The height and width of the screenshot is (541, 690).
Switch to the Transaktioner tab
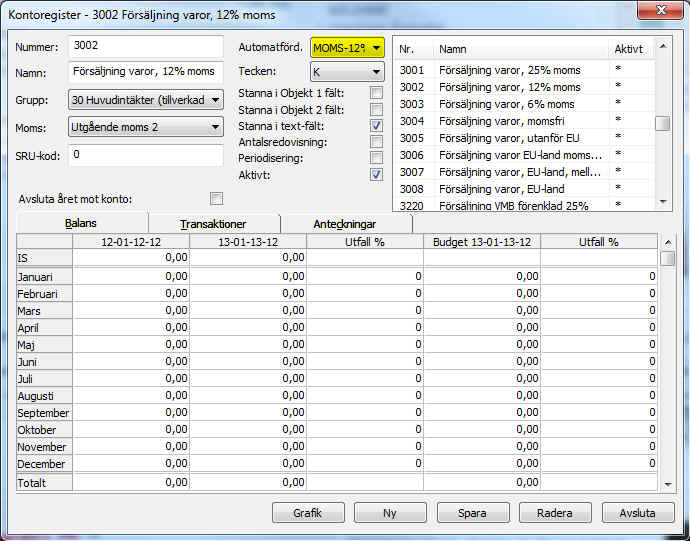(213, 224)
